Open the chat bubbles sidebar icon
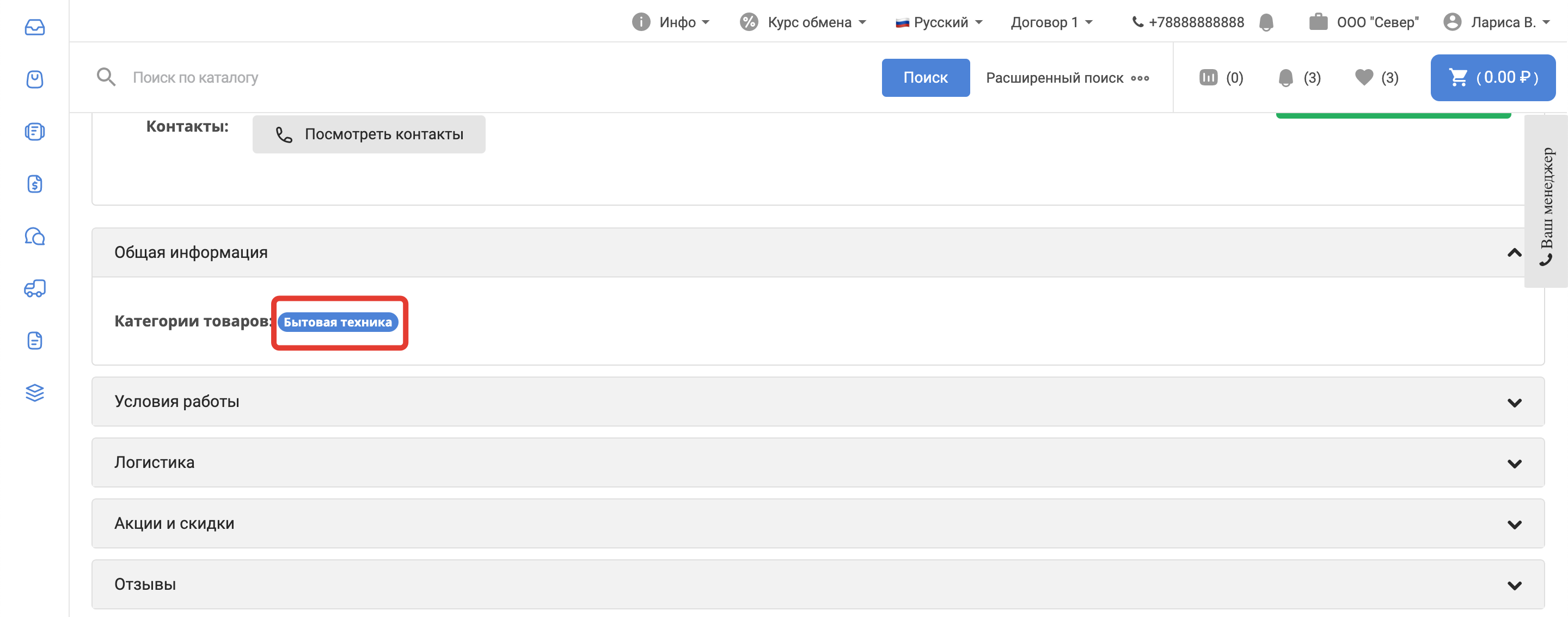The image size is (1568, 617). point(35,236)
